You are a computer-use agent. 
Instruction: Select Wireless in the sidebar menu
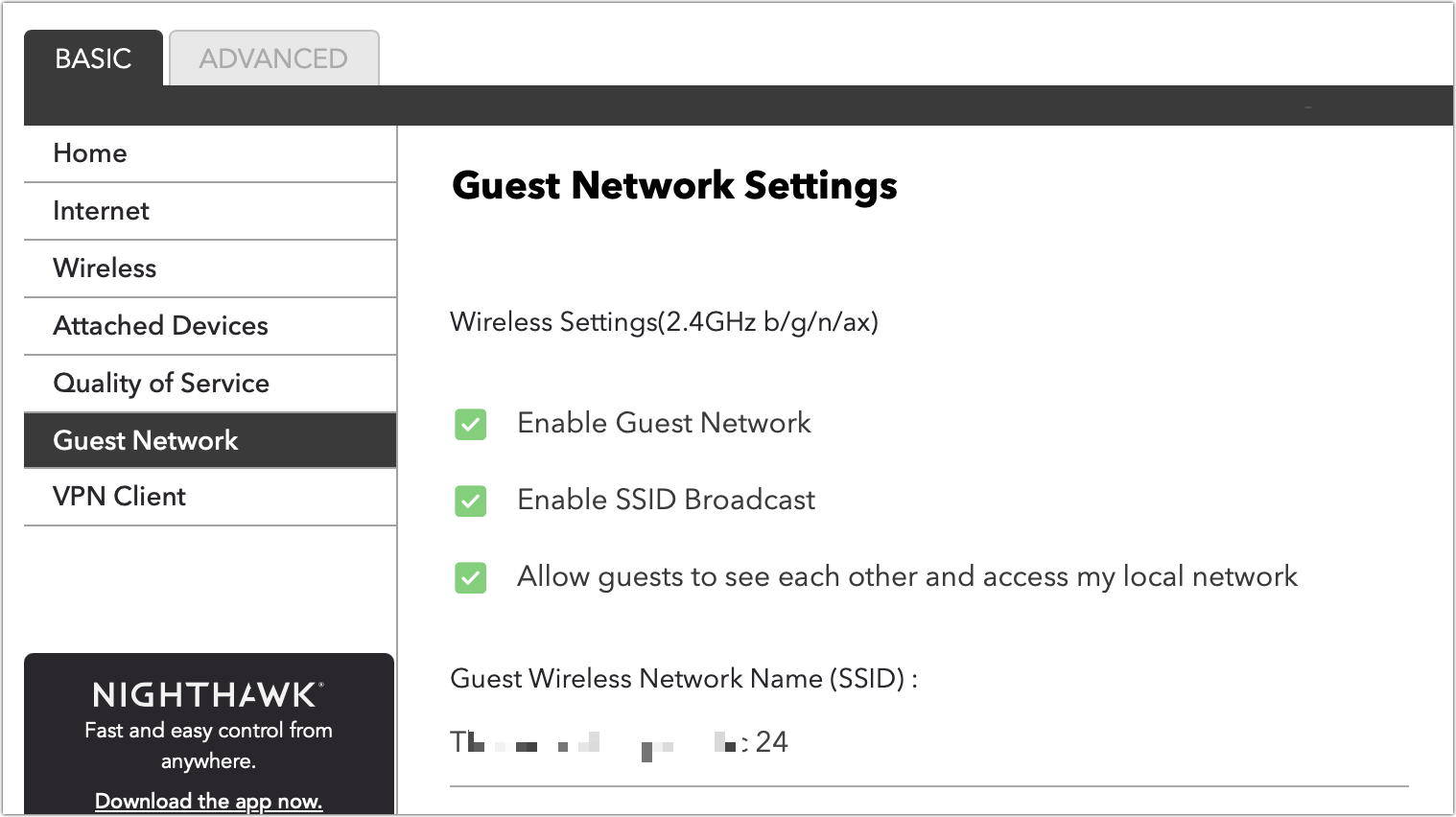point(105,268)
